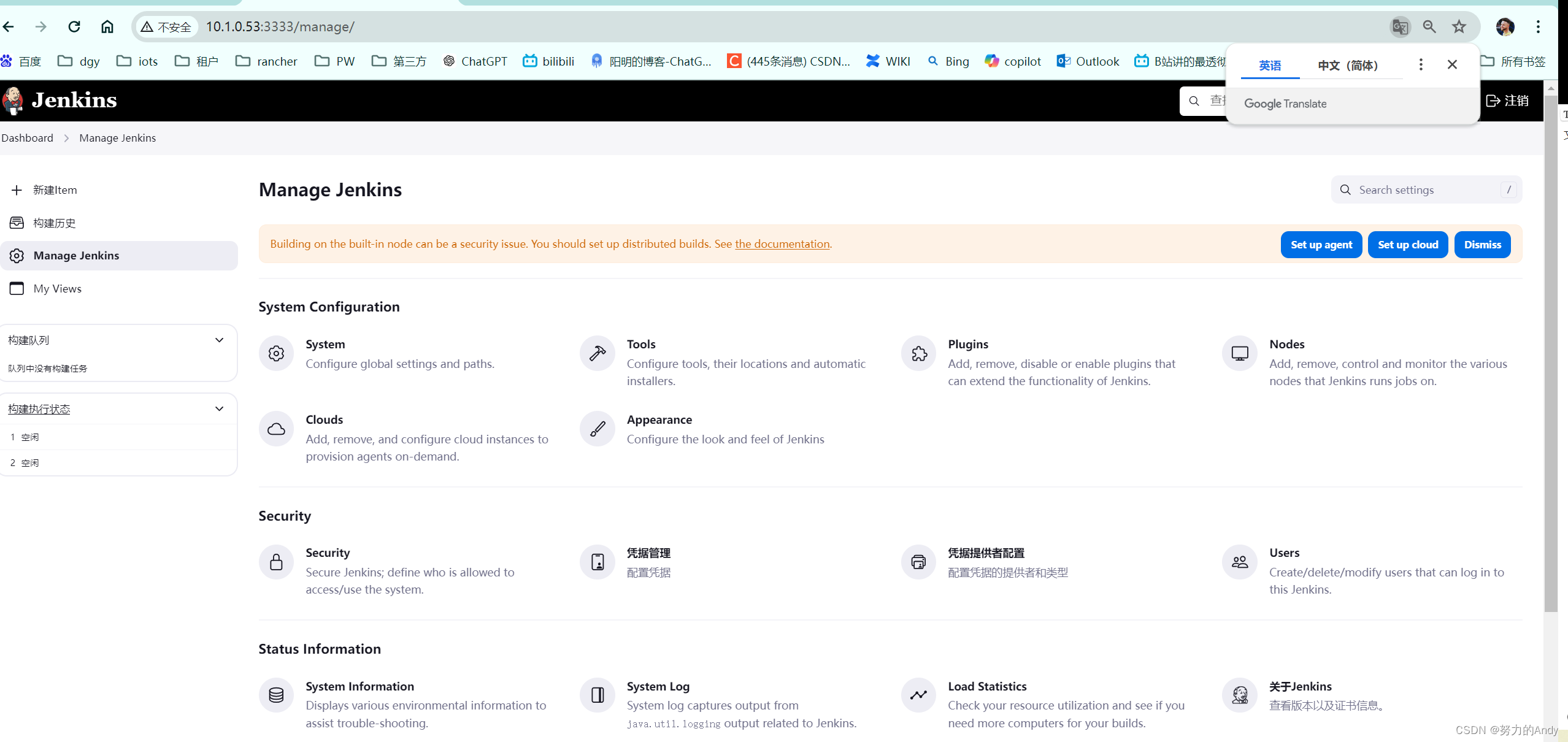Open the System Log icon
Viewport: 1568px width, 742px height.
[x=598, y=695]
